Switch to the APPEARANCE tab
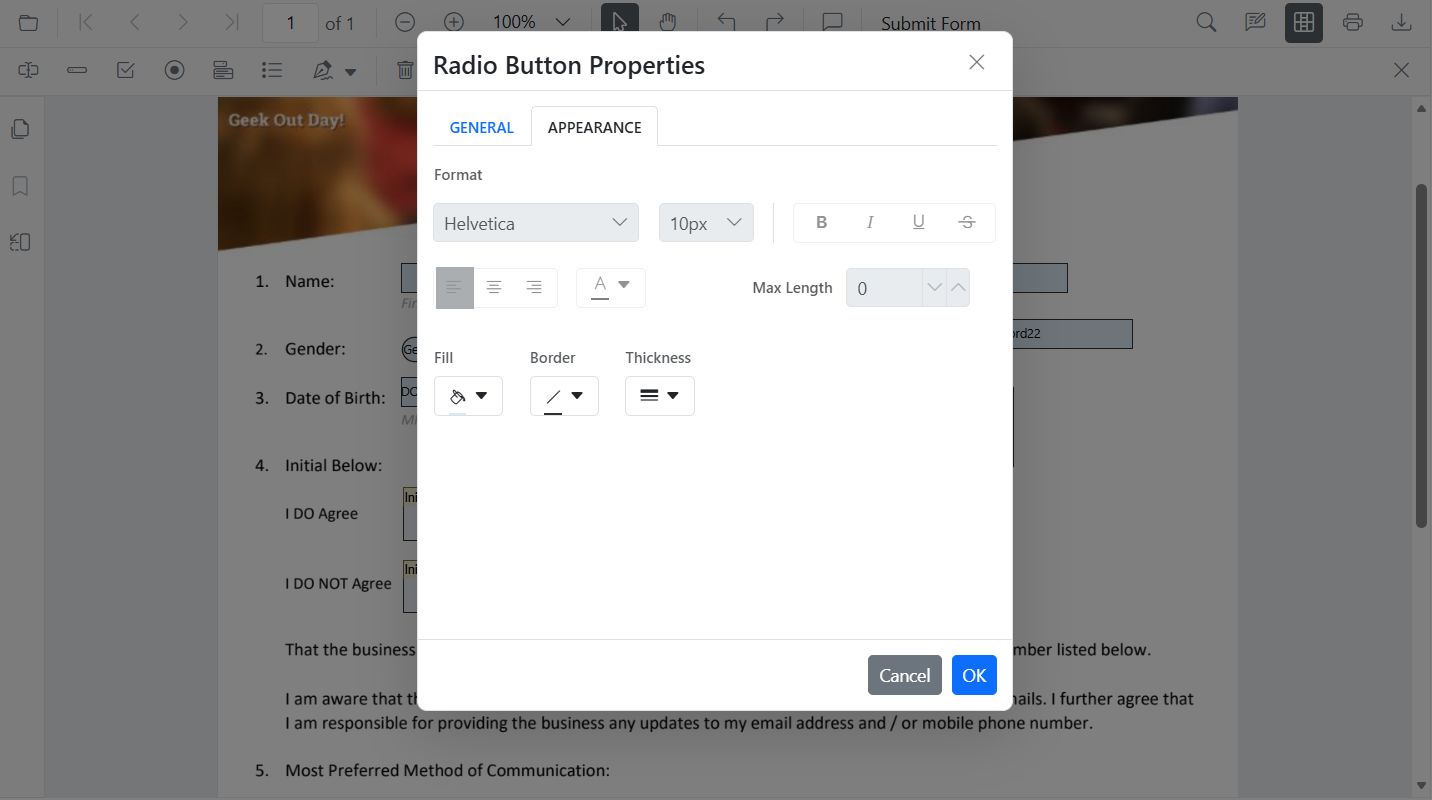 pyautogui.click(x=594, y=127)
